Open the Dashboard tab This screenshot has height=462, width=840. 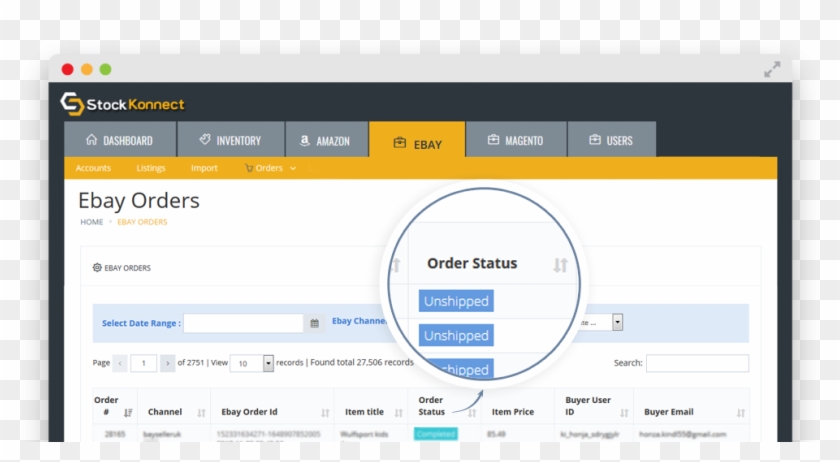tap(120, 140)
